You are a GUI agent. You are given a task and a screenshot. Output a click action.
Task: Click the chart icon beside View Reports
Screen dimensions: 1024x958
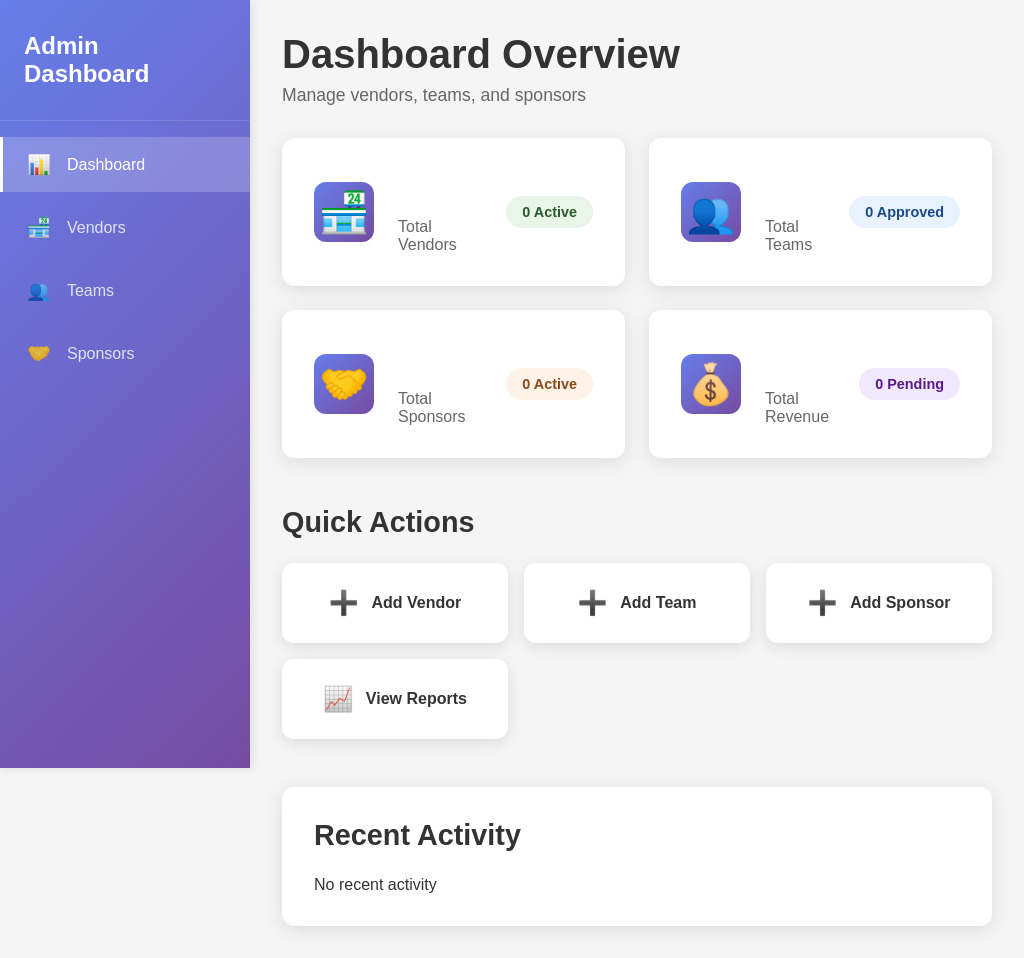click(338, 699)
